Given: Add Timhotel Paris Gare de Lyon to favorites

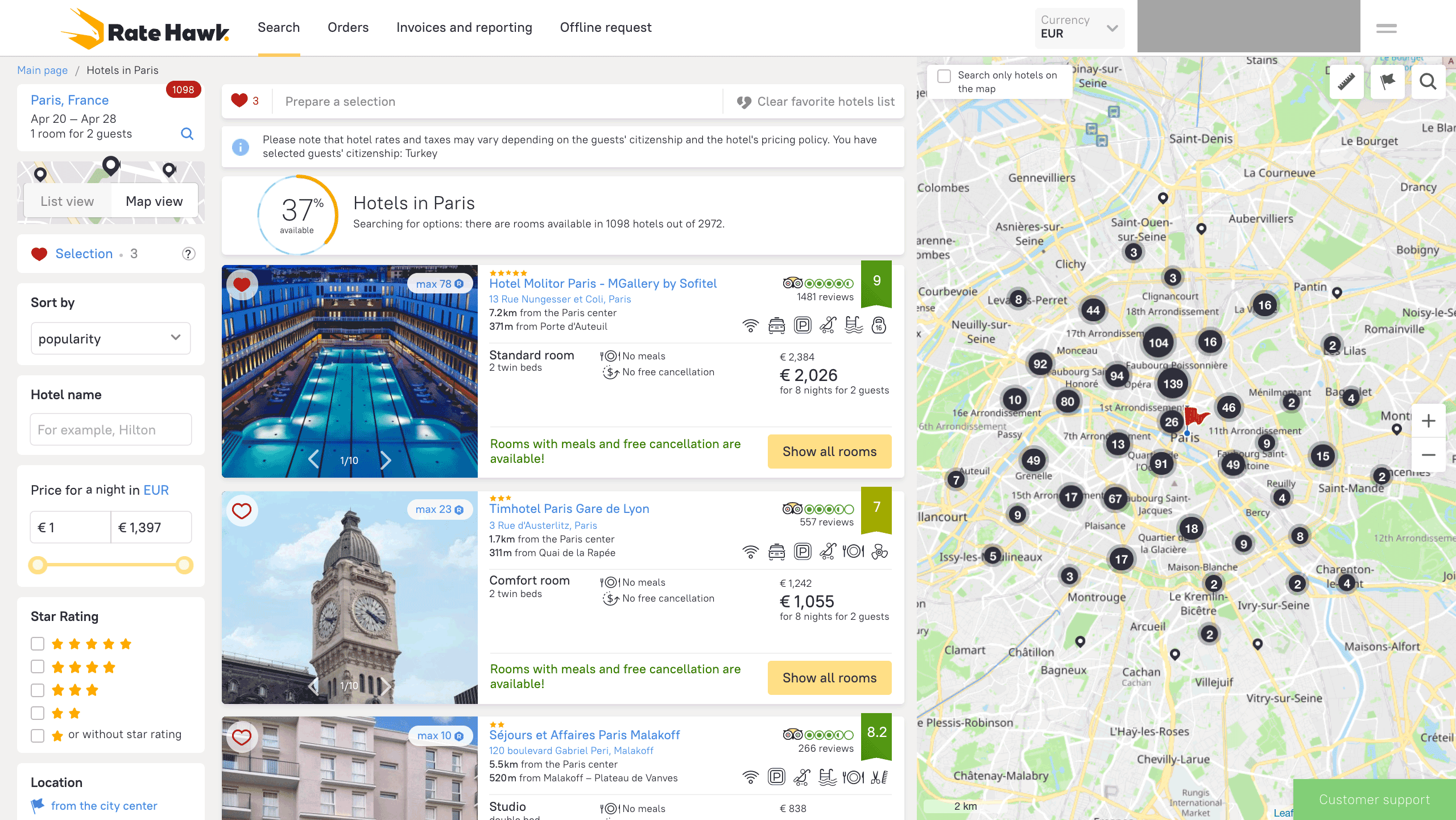Looking at the screenshot, I should pos(242,511).
